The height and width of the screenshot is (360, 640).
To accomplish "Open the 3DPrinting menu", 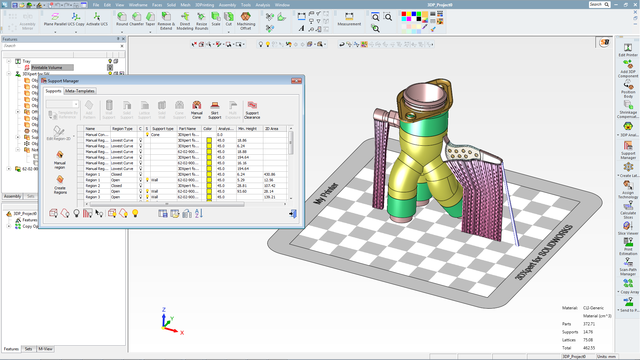I will pyautogui.click(x=204, y=5).
